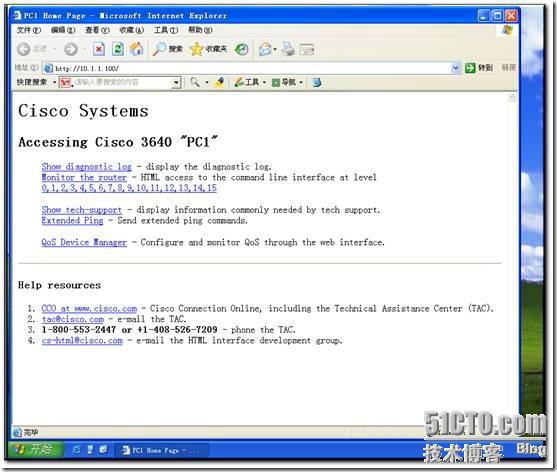Click the cs-html@cisco.com email link
557x472 pixels.
pos(82,340)
